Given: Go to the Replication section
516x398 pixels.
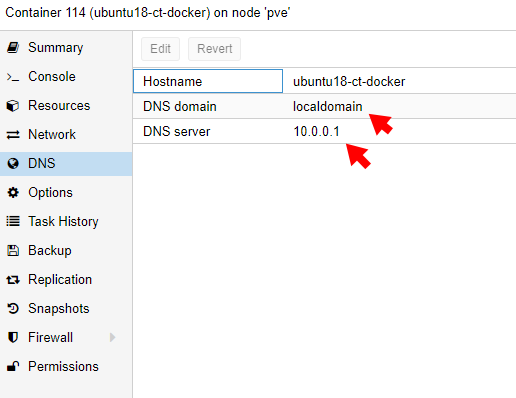Looking at the screenshot, I should coord(66,280).
